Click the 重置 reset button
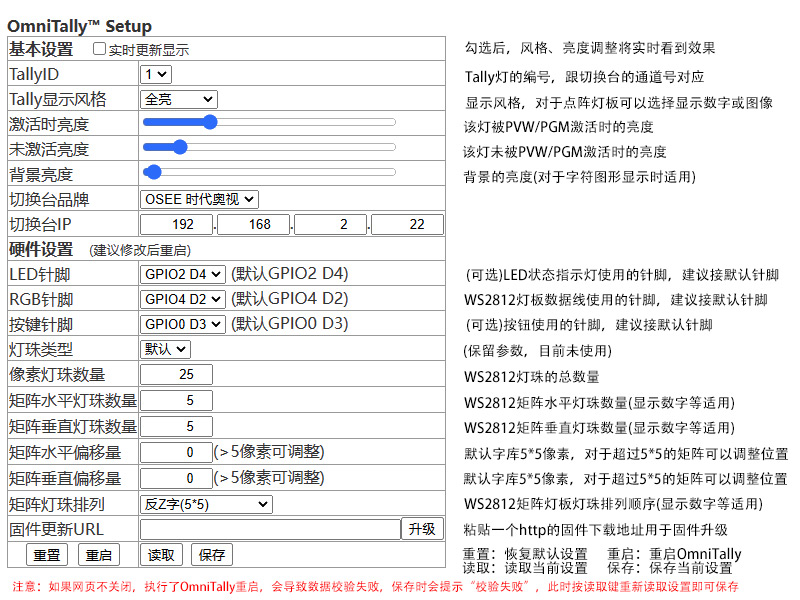Image resolution: width=800 pixels, height=600 pixels. [x=46, y=555]
